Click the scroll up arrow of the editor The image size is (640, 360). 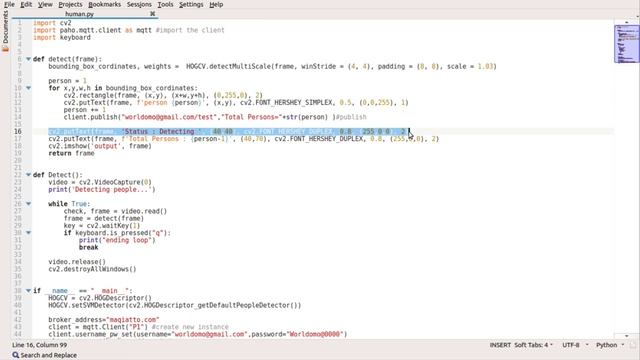(627, 22)
